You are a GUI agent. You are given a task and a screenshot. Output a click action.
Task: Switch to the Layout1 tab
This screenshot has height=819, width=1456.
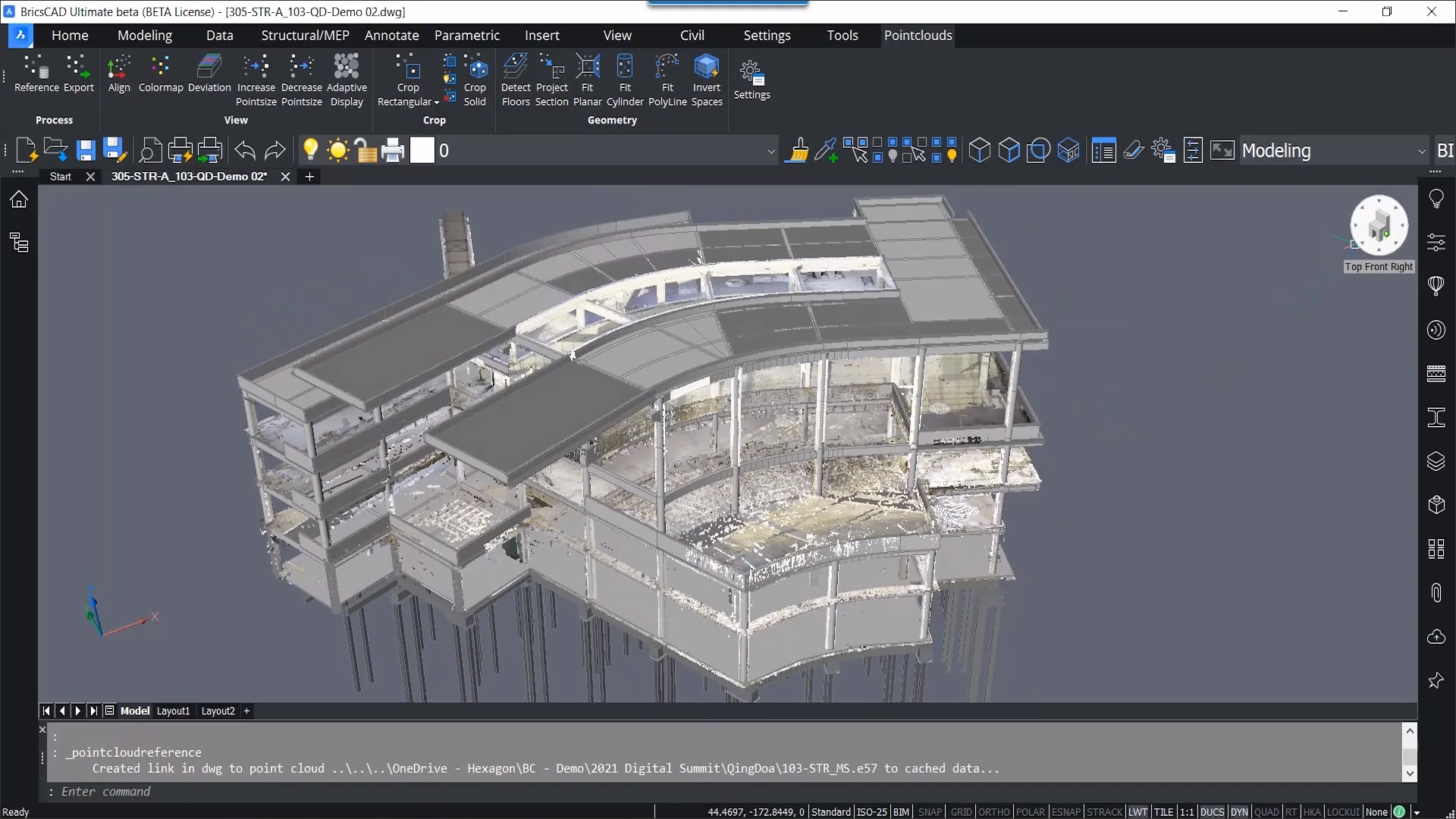click(x=173, y=711)
